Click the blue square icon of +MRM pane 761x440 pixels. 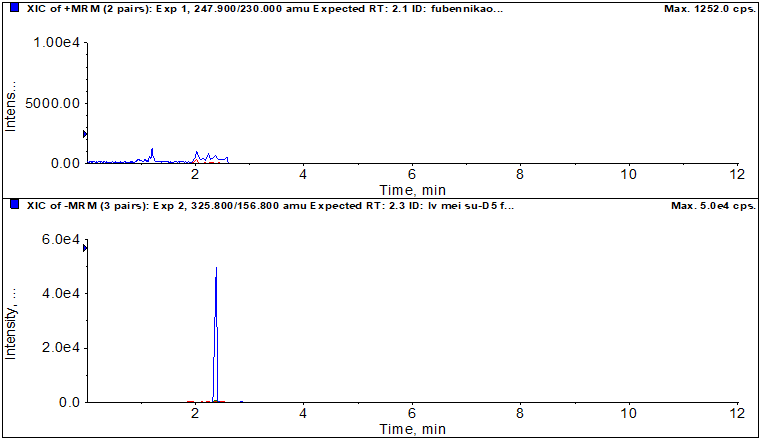point(15,8)
